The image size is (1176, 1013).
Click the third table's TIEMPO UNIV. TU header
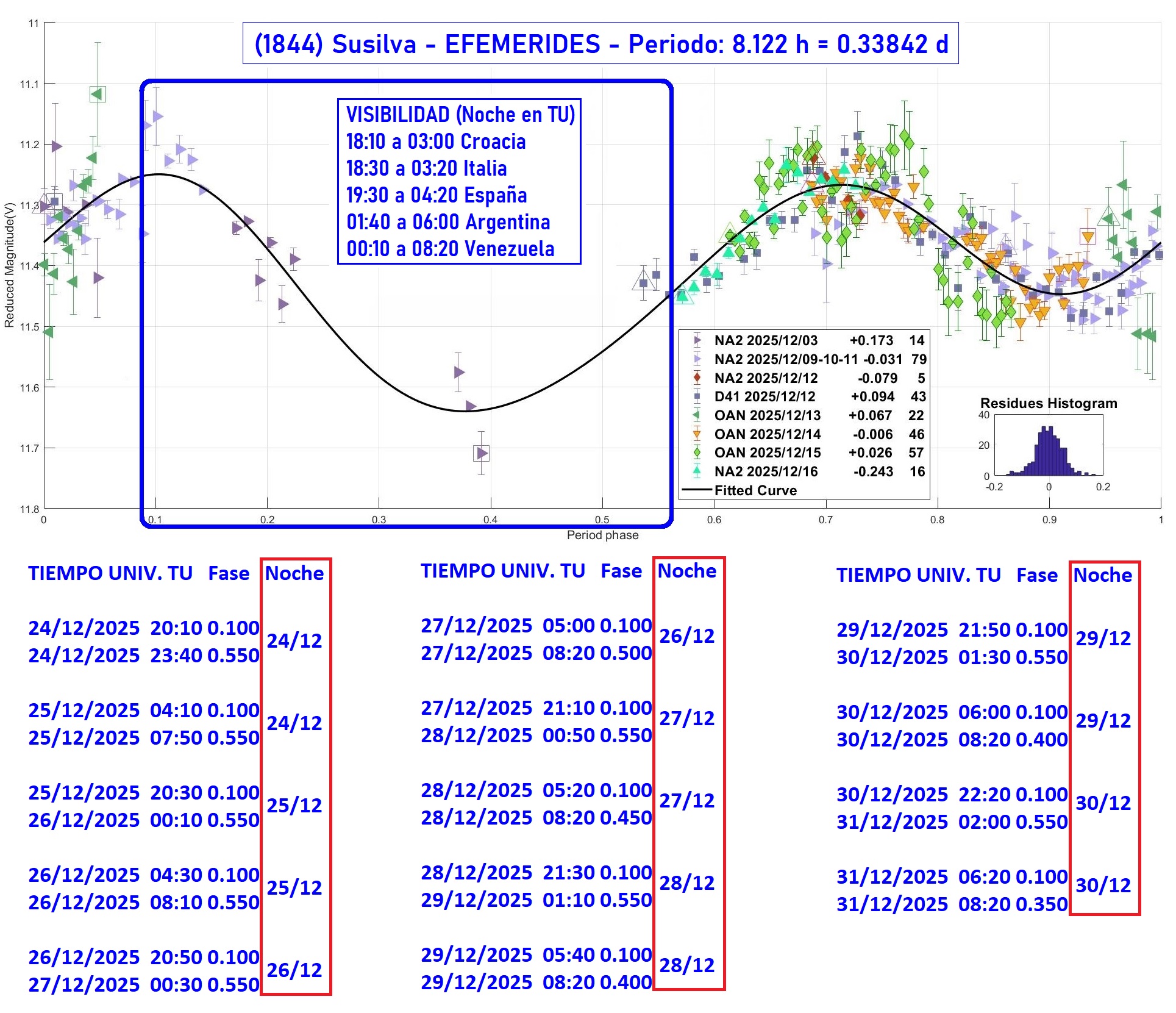(918, 575)
